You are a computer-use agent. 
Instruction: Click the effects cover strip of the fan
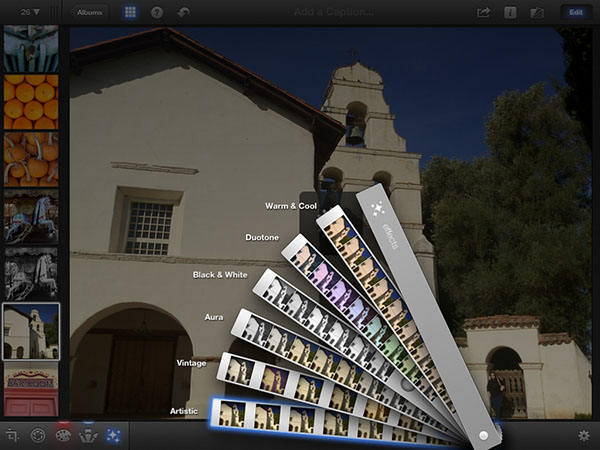tap(427, 315)
